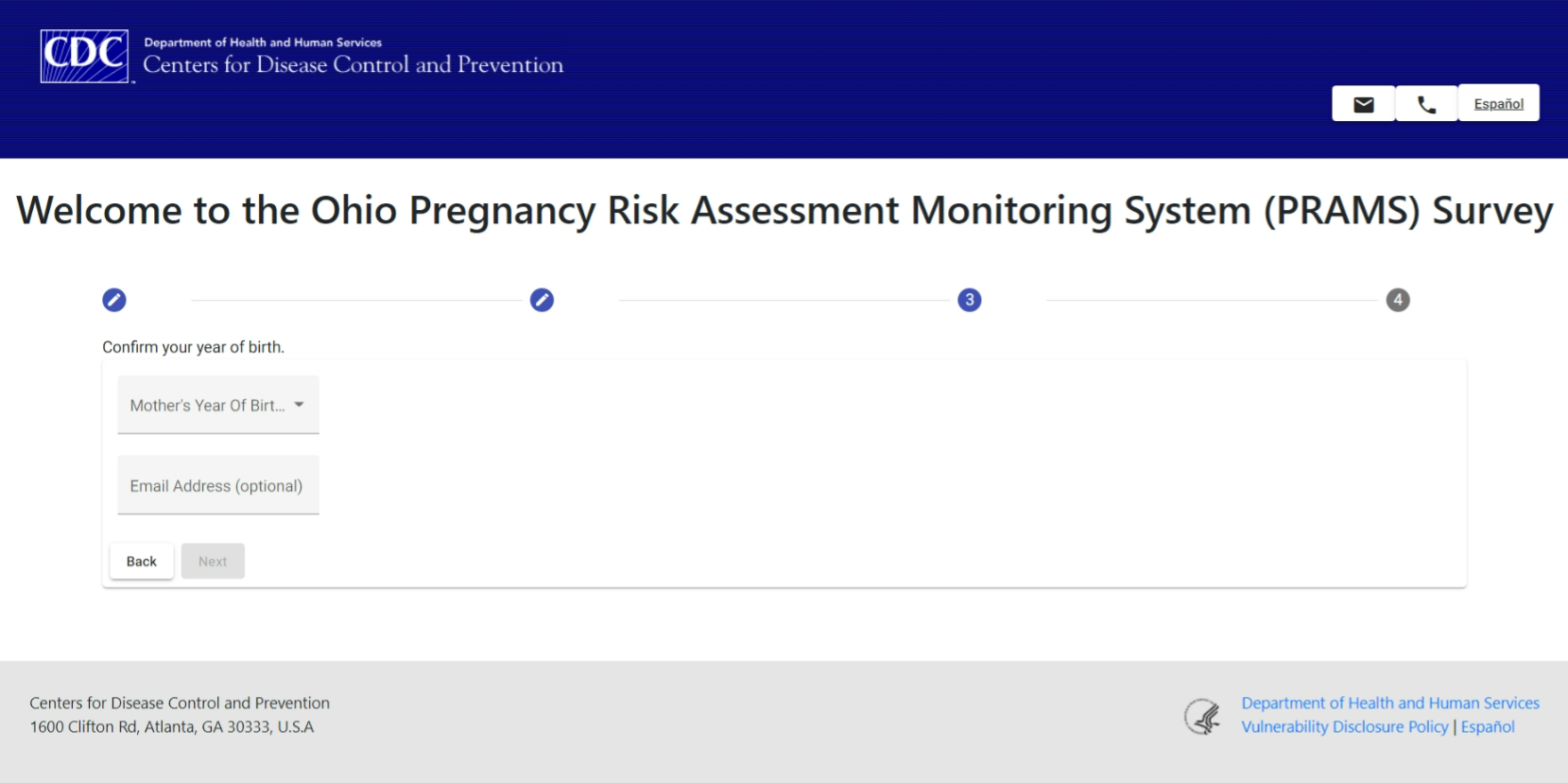Click the phone contact icon

(x=1426, y=104)
